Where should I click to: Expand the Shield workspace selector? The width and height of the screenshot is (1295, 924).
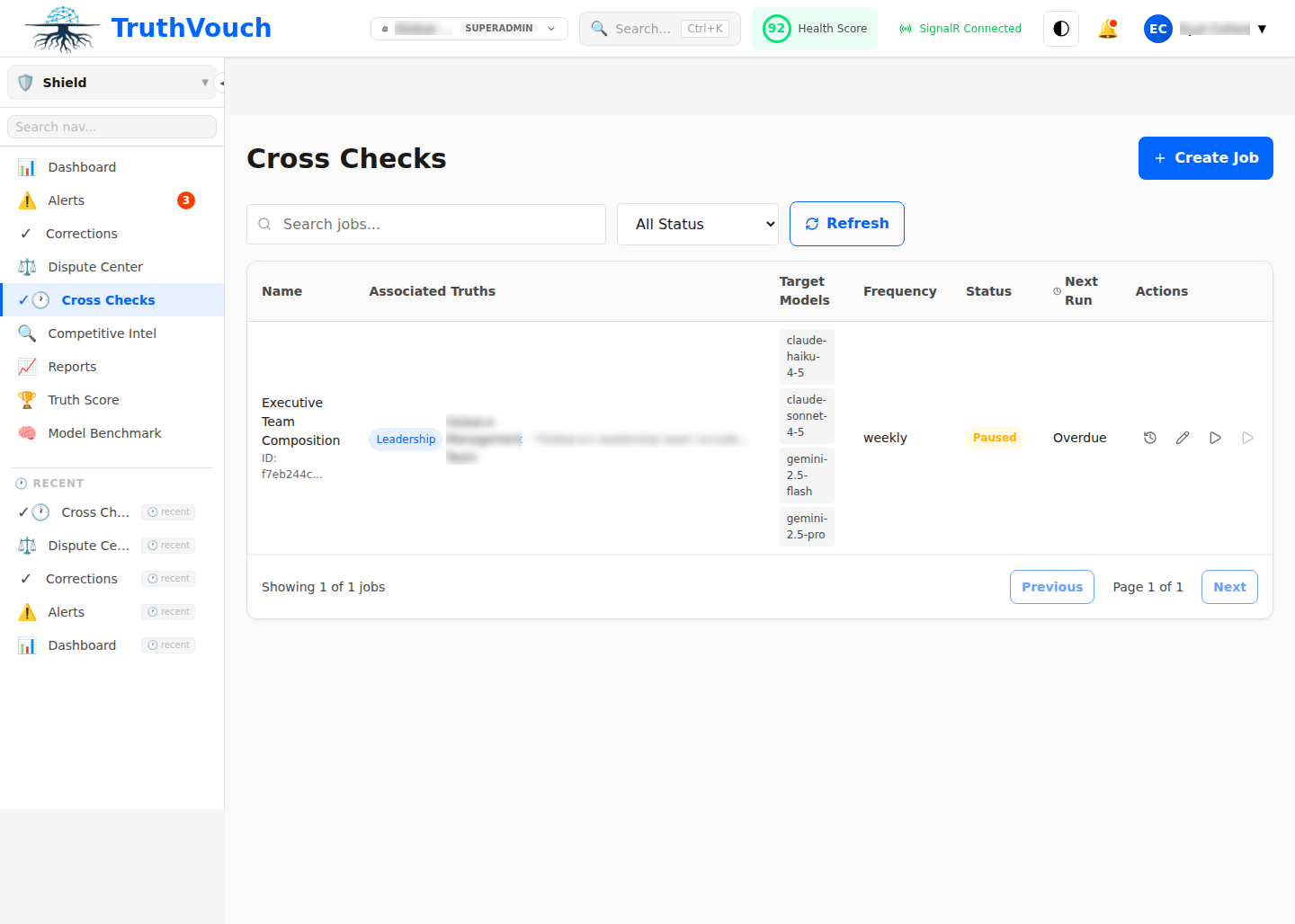pyautogui.click(x=111, y=82)
